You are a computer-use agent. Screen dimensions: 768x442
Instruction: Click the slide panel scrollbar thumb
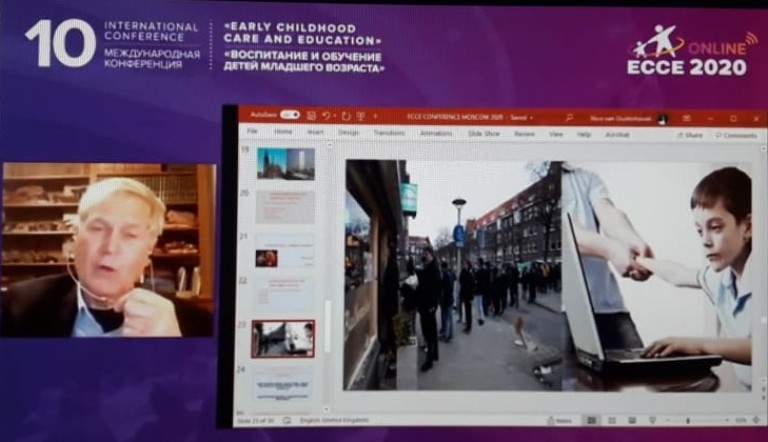[x=328, y=326]
